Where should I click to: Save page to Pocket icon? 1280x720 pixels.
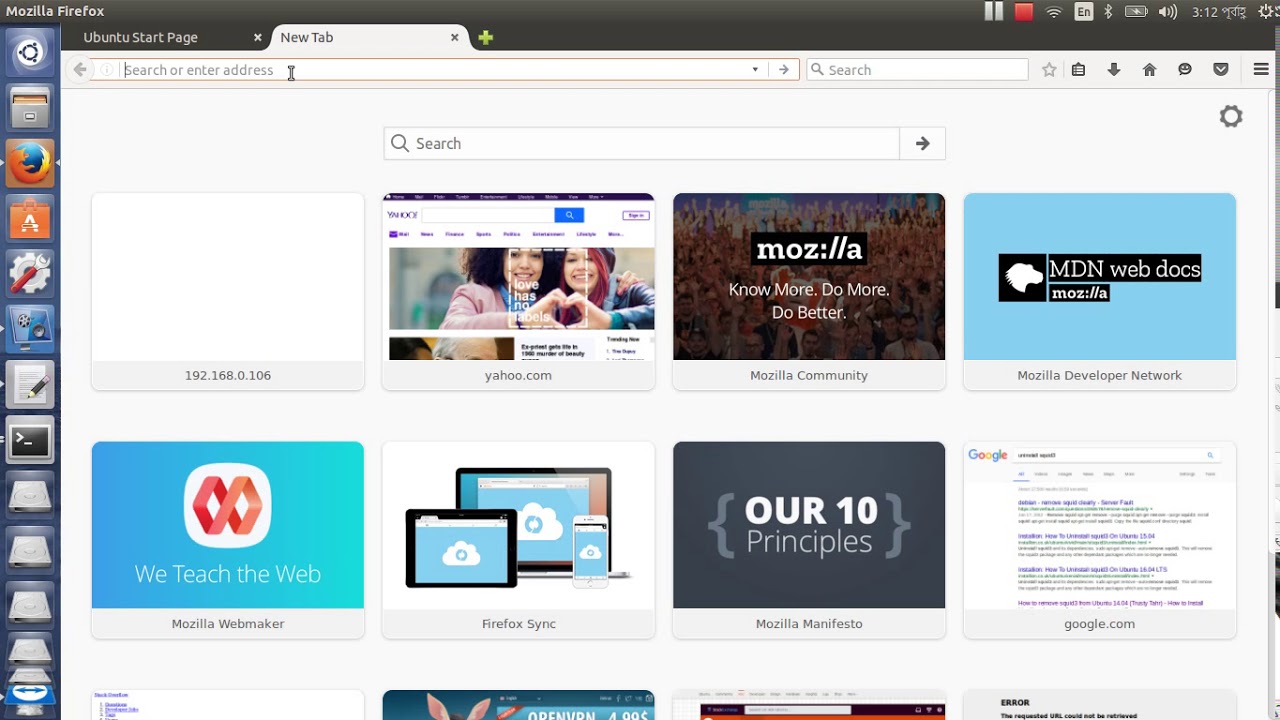(1221, 70)
